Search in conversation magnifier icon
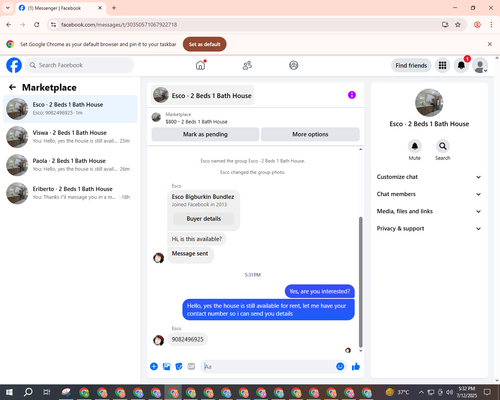The width and height of the screenshot is (500, 400). click(x=443, y=146)
